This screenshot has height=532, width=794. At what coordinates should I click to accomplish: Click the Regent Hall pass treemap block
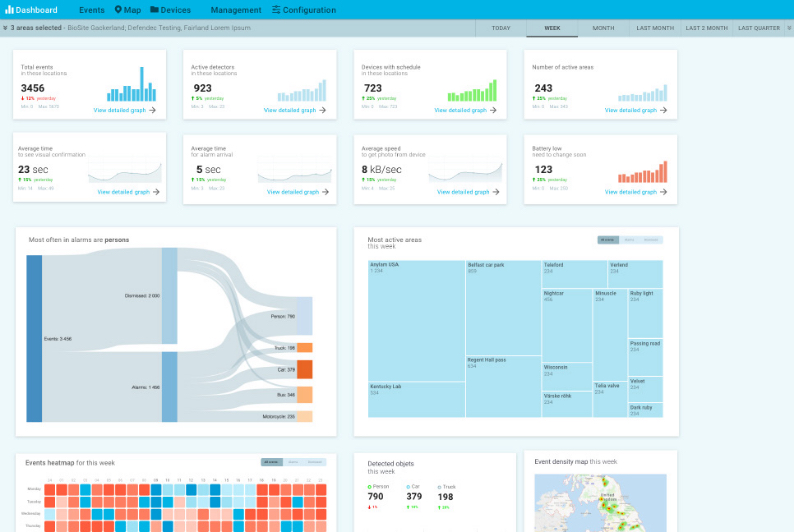(503, 387)
